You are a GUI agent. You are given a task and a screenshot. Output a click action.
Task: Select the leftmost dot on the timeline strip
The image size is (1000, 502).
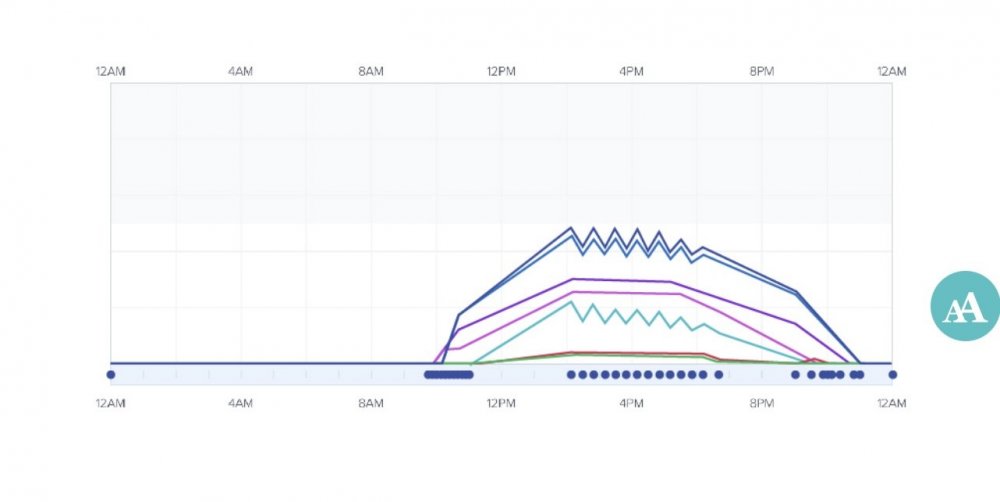click(111, 375)
